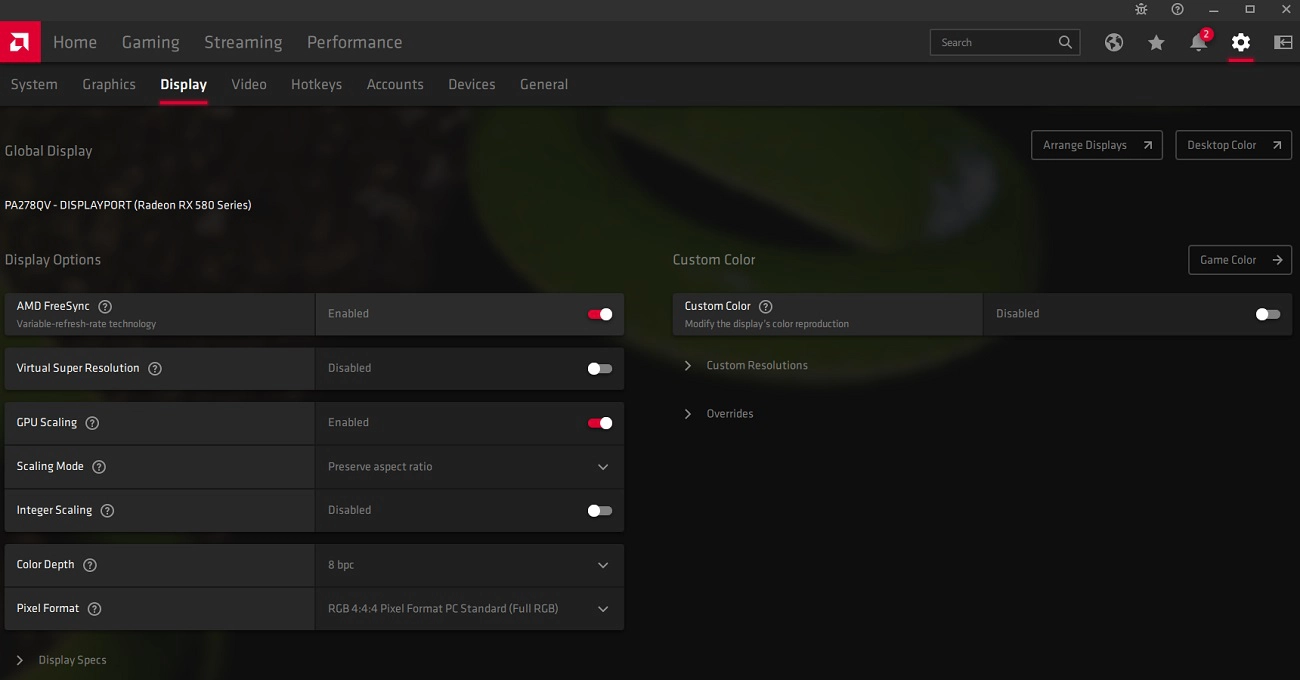The image size is (1300, 680).
Task: Open the Performance tab
Action: click(x=354, y=42)
